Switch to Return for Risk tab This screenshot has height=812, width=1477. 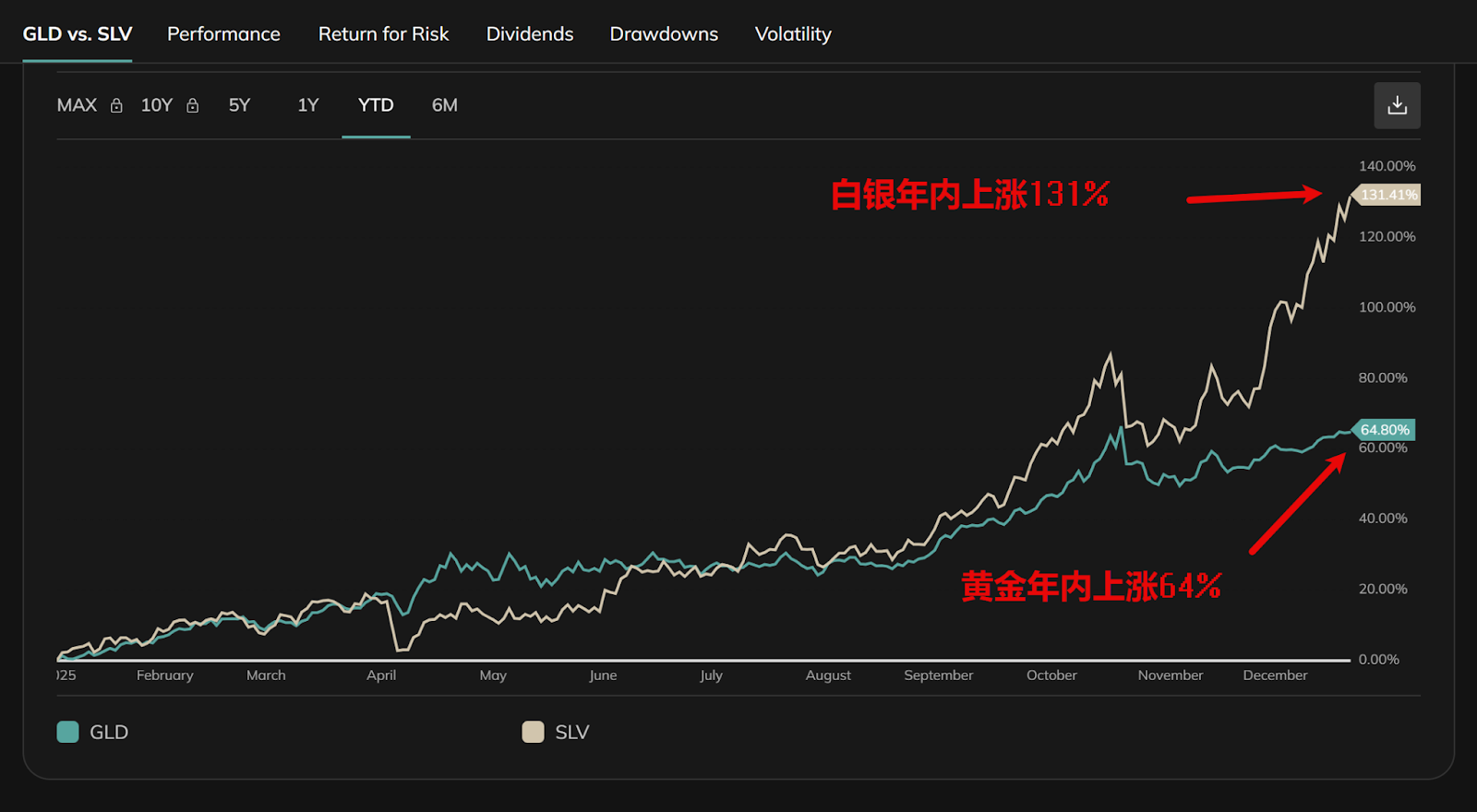[x=383, y=34]
